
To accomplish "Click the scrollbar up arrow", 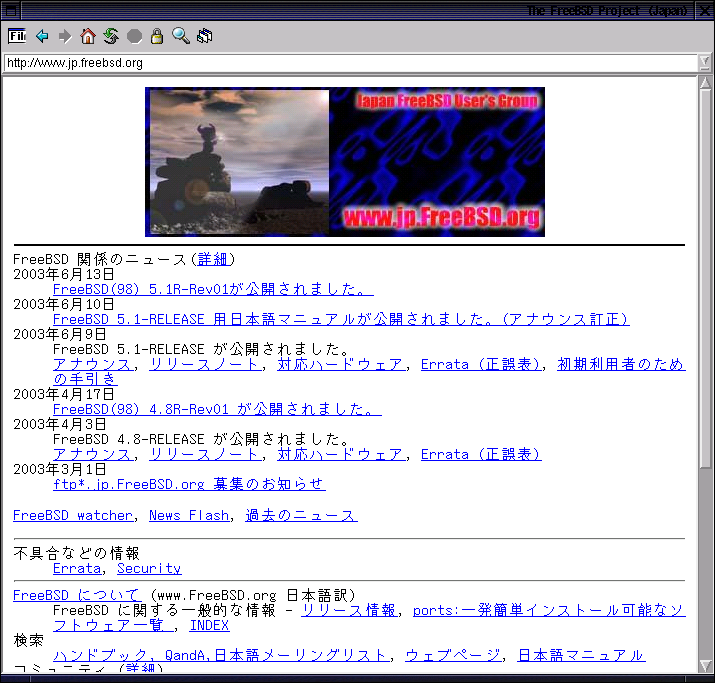I will click(x=705, y=83).
